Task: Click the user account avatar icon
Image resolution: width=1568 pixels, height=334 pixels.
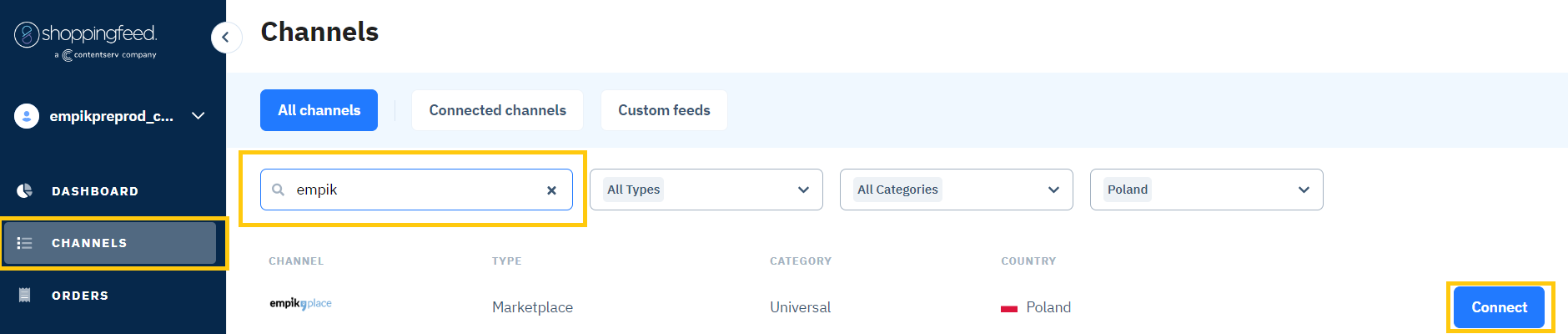Action: [x=27, y=116]
